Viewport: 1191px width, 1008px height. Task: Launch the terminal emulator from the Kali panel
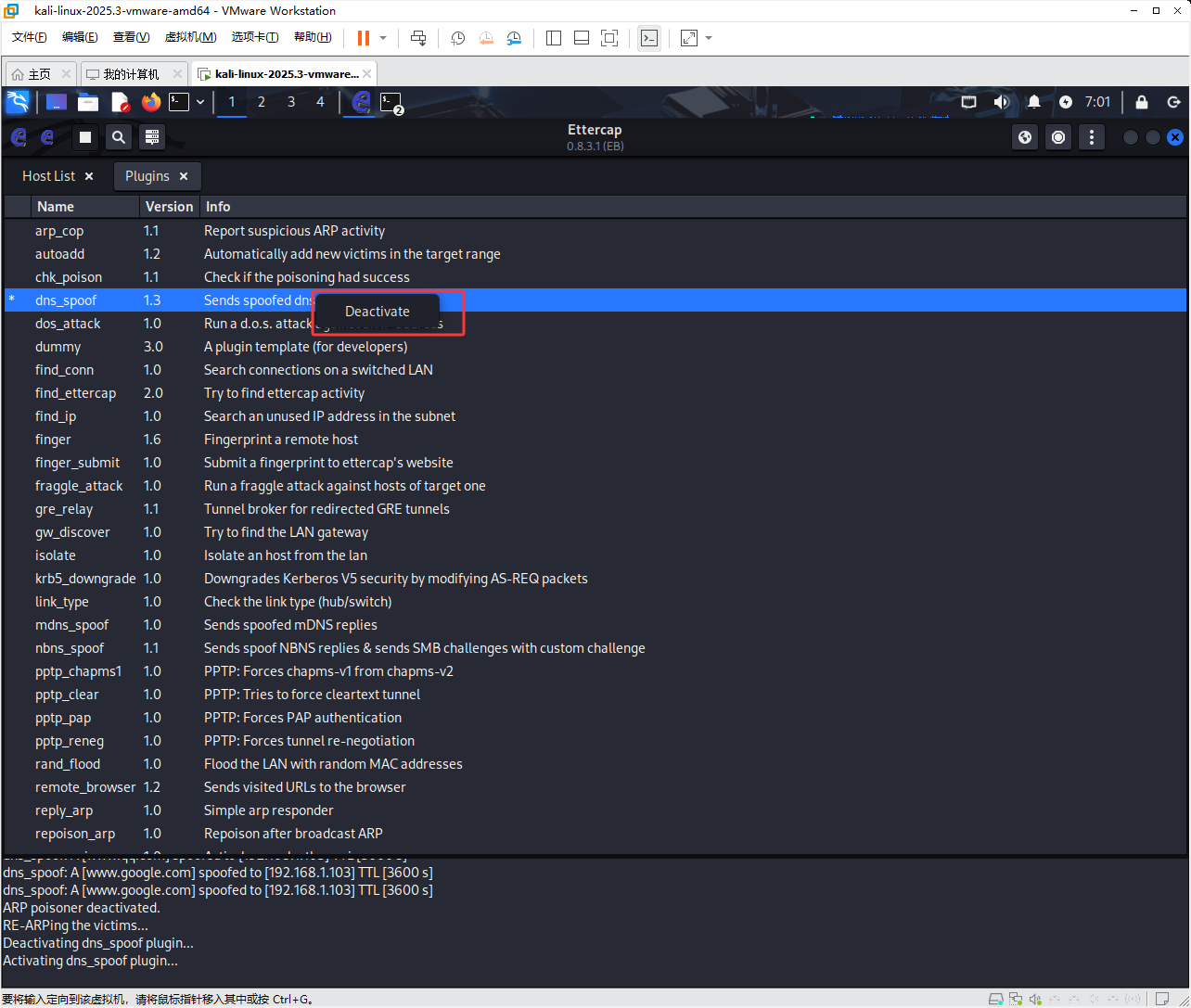coord(179,102)
